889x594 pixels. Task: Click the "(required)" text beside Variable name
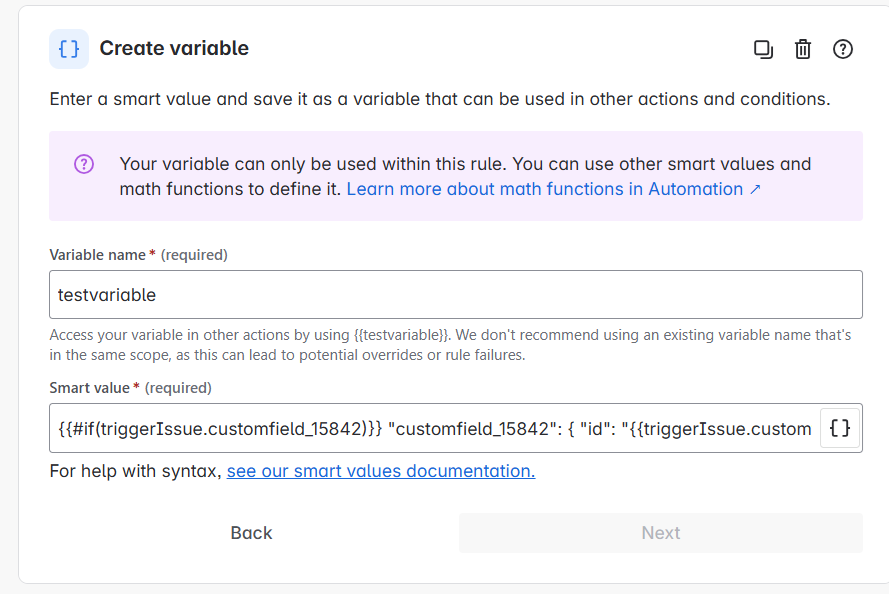(x=194, y=255)
